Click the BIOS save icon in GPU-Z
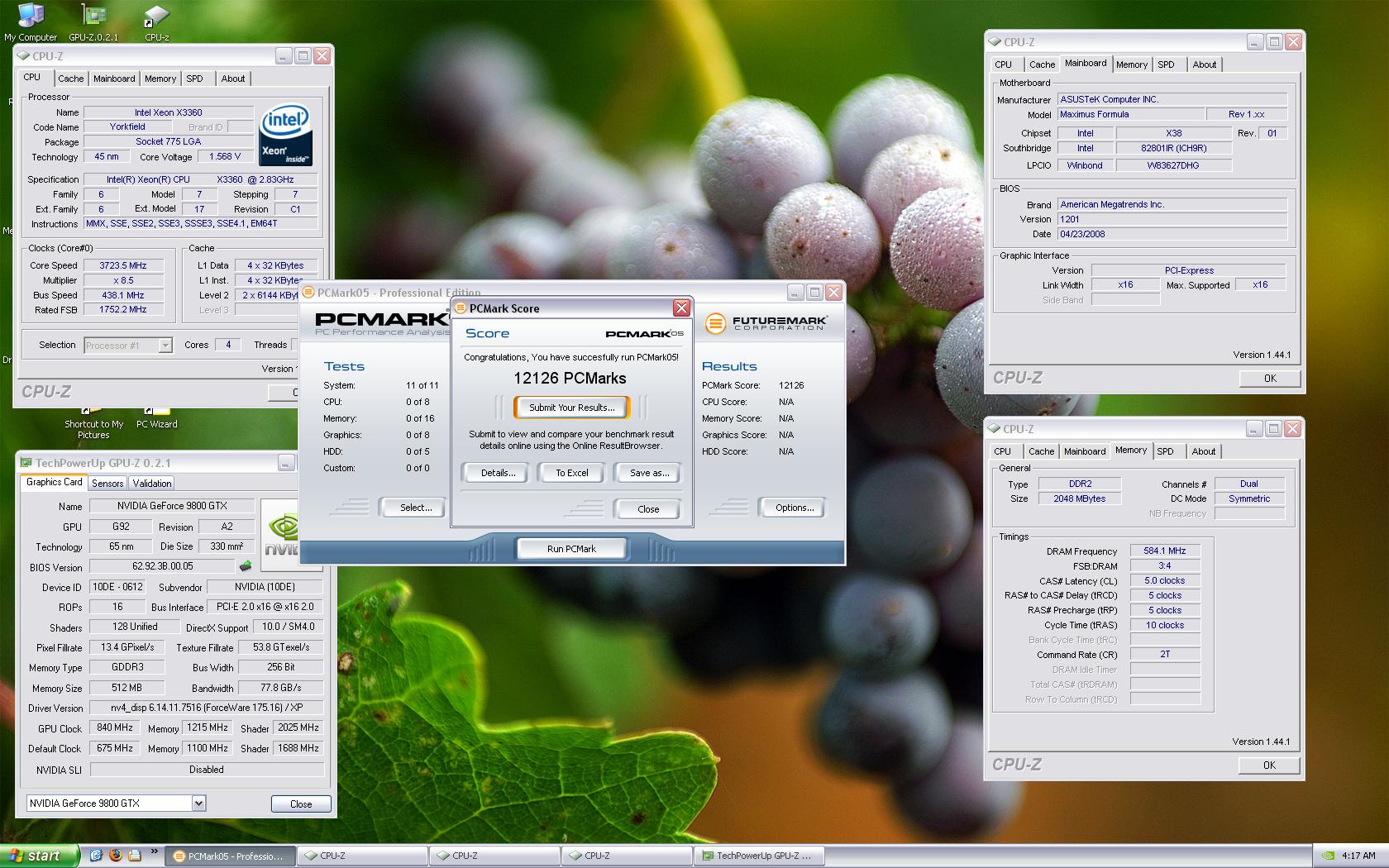 tap(246, 566)
